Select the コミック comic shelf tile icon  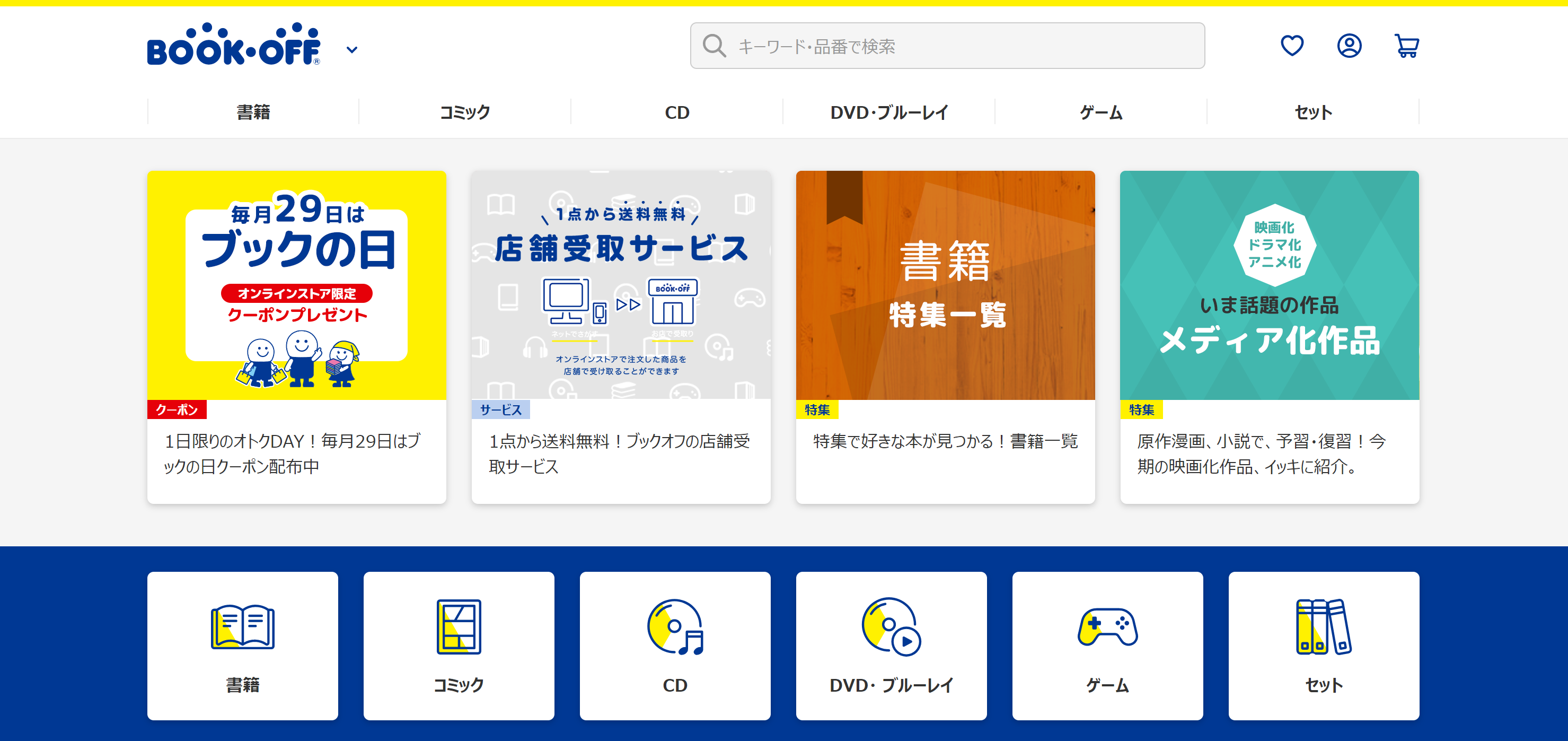tap(459, 629)
